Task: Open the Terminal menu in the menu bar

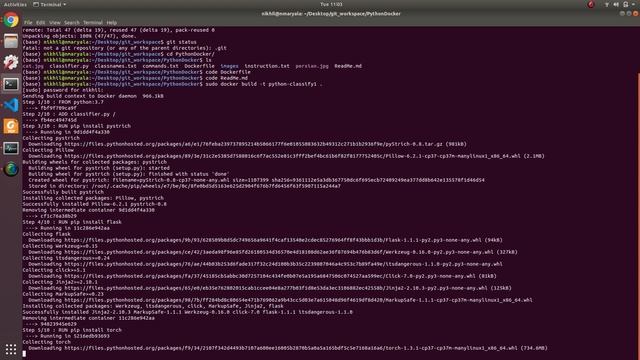Action: point(93,23)
